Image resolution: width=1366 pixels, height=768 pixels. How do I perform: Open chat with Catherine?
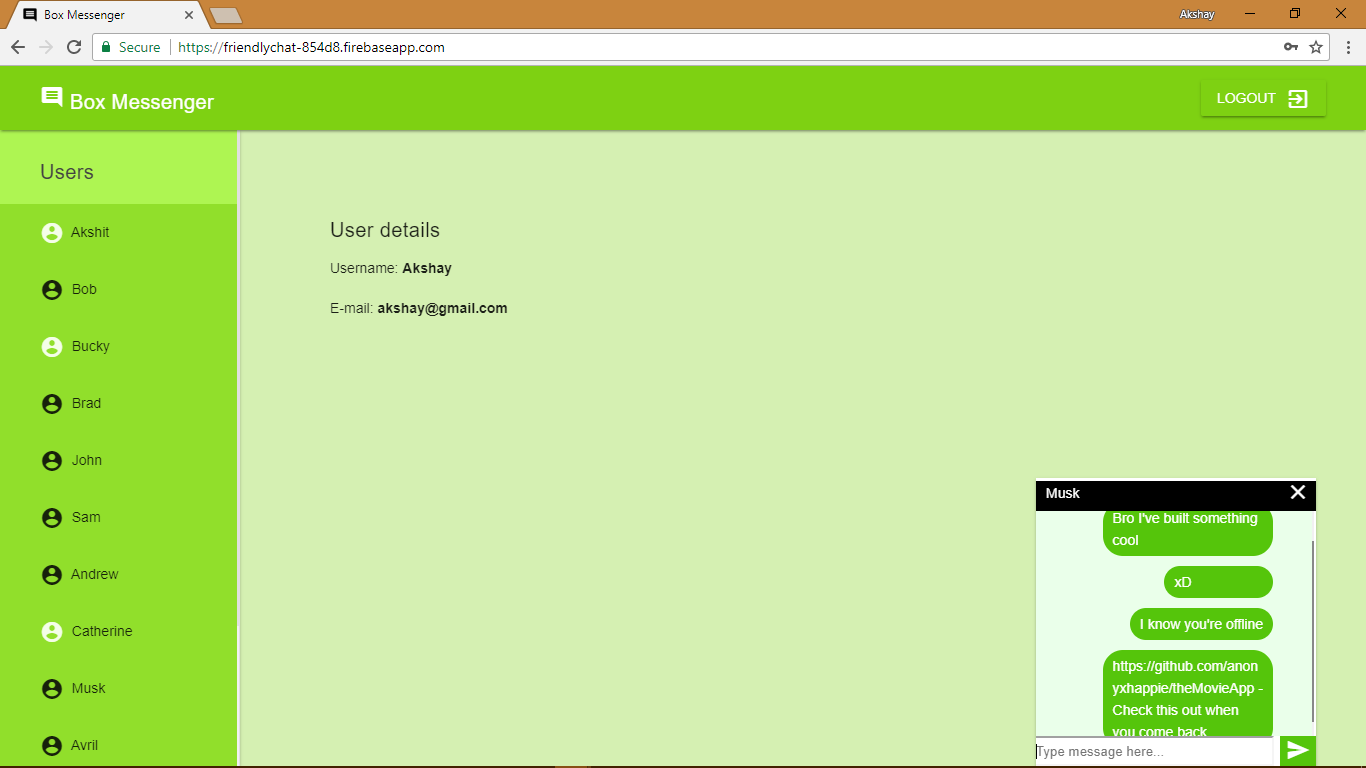click(102, 631)
